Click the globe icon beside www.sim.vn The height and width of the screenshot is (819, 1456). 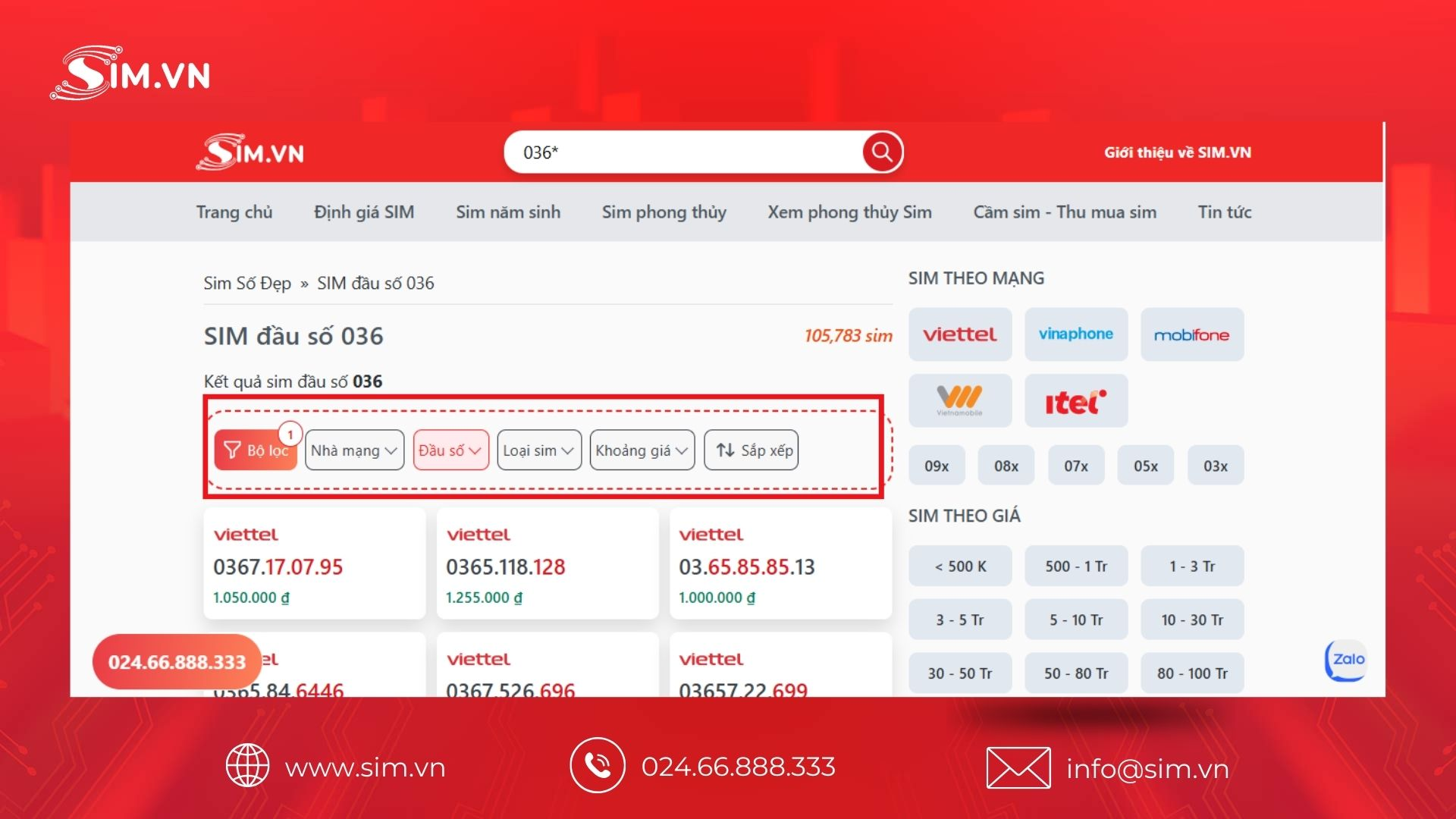click(x=247, y=766)
